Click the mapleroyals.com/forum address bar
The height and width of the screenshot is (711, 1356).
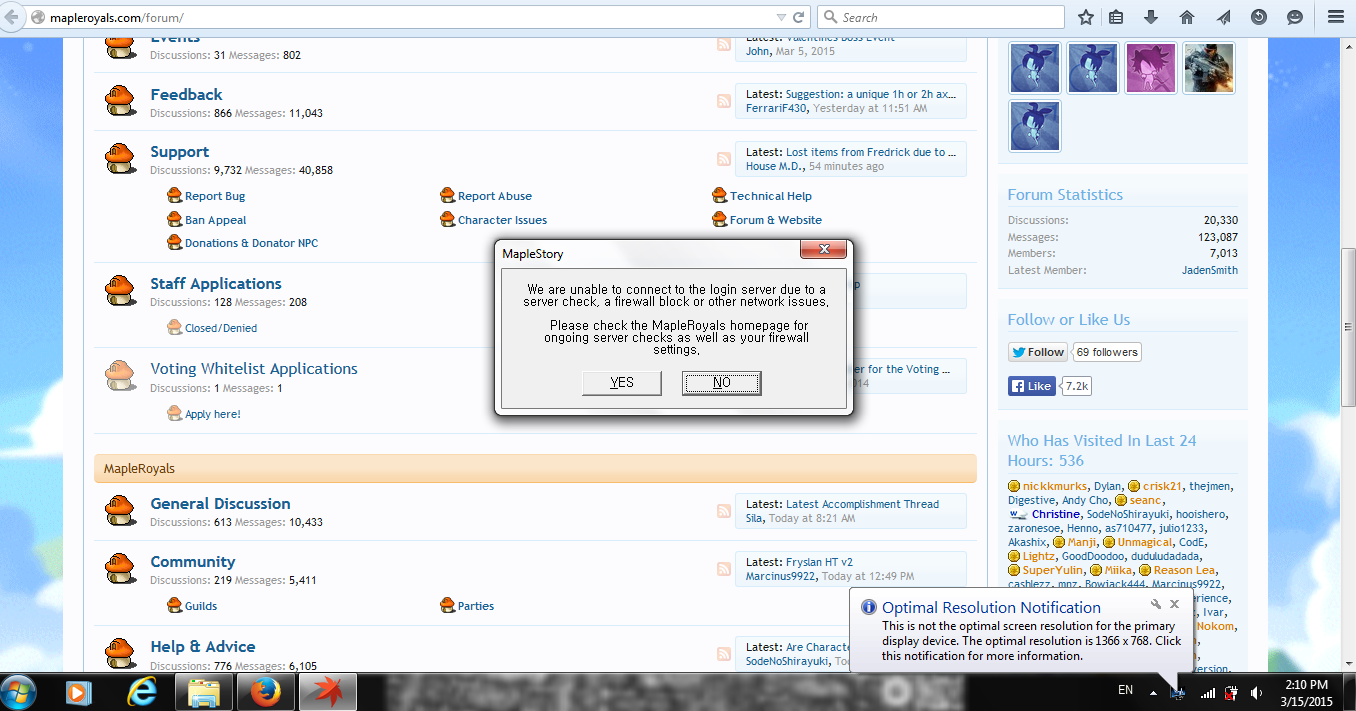tap(400, 18)
